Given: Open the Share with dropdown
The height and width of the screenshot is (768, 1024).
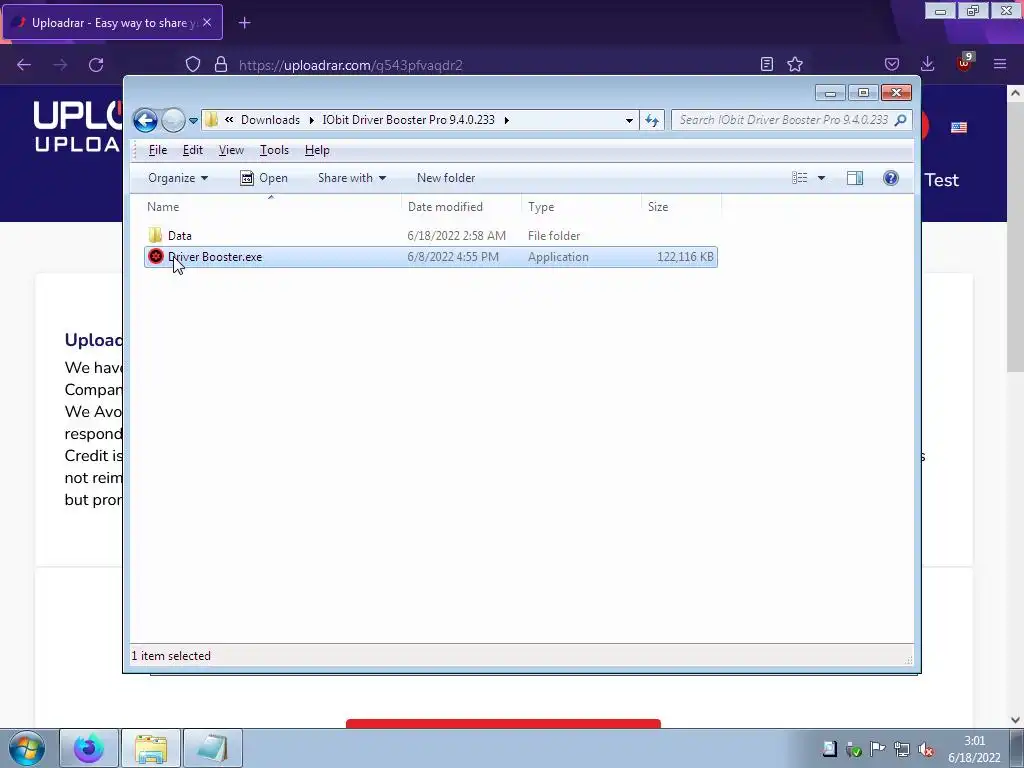Looking at the screenshot, I should 352,178.
